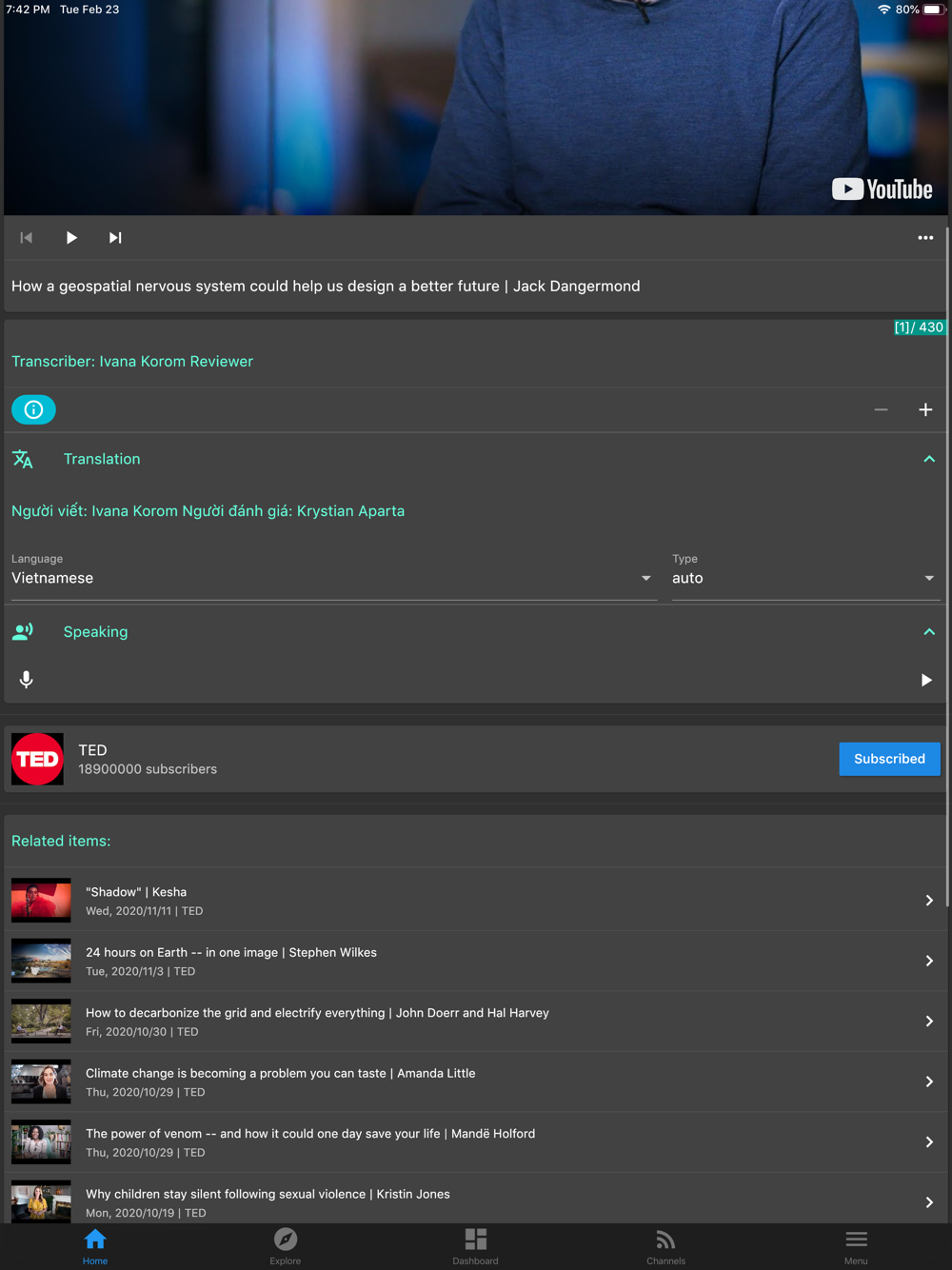
Task: Play the speaking recording
Action: (925, 680)
